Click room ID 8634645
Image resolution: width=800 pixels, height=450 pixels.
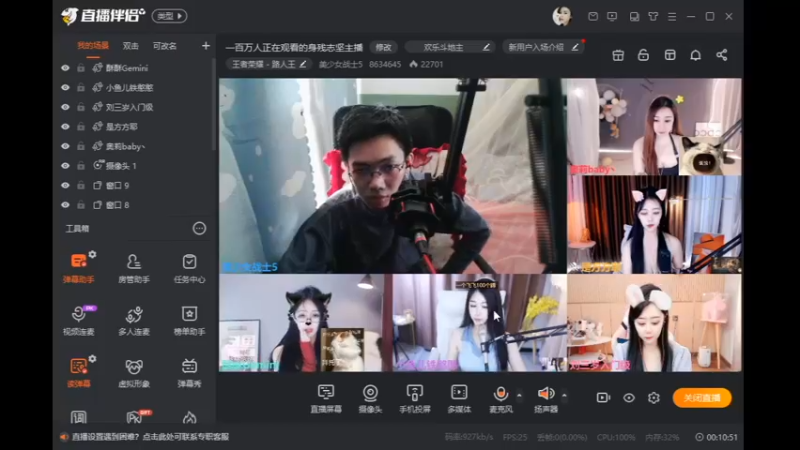pos(385,64)
